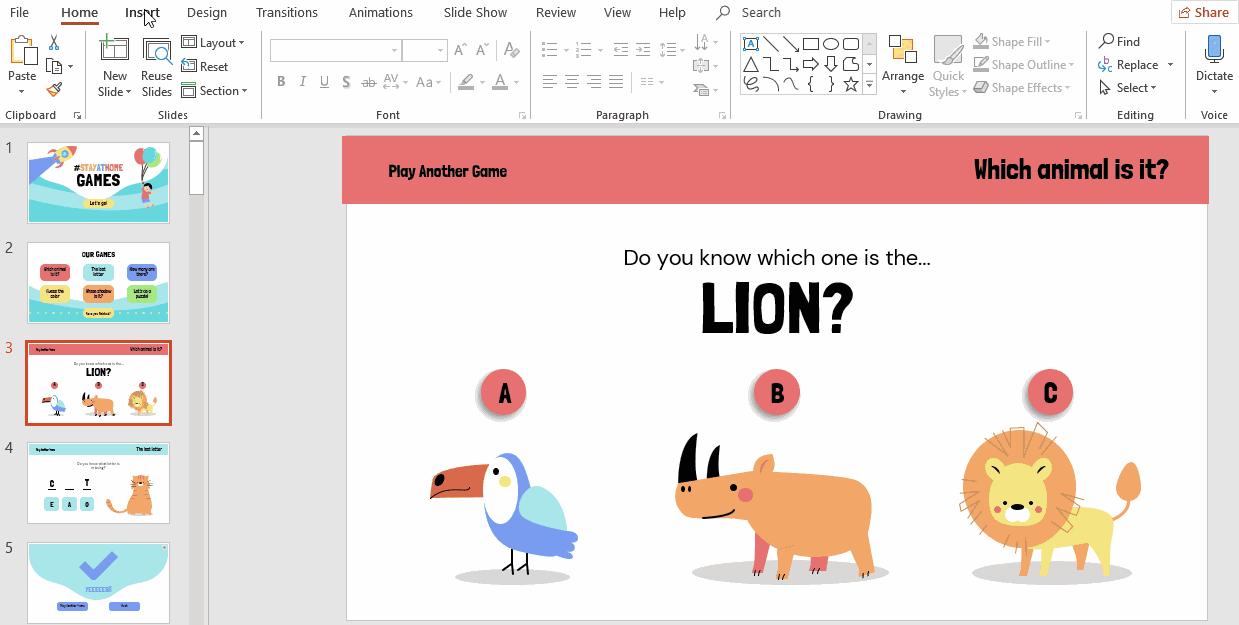
Task: Expand the Section dropdown menu
Action: point(214,91)
